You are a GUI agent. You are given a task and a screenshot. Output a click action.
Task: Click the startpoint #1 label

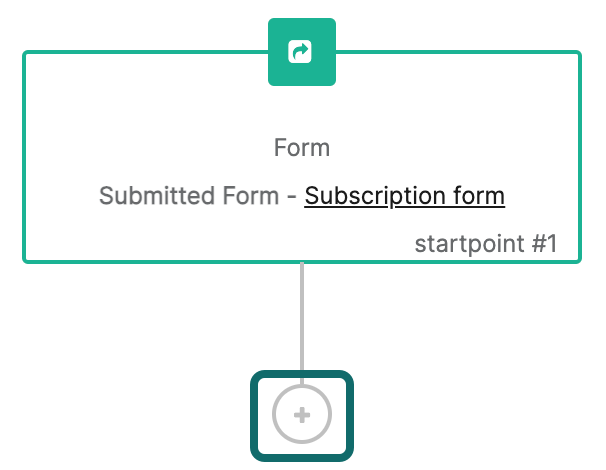(x=486, y=244)
